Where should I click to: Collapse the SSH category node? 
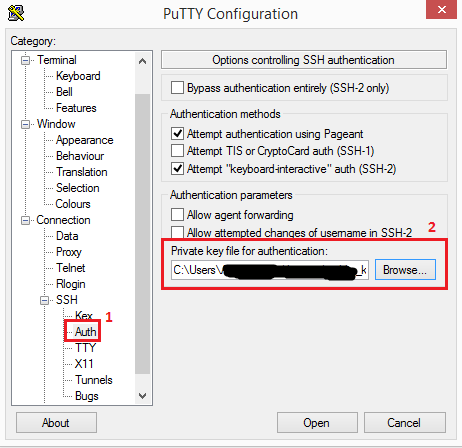(44, 301)
